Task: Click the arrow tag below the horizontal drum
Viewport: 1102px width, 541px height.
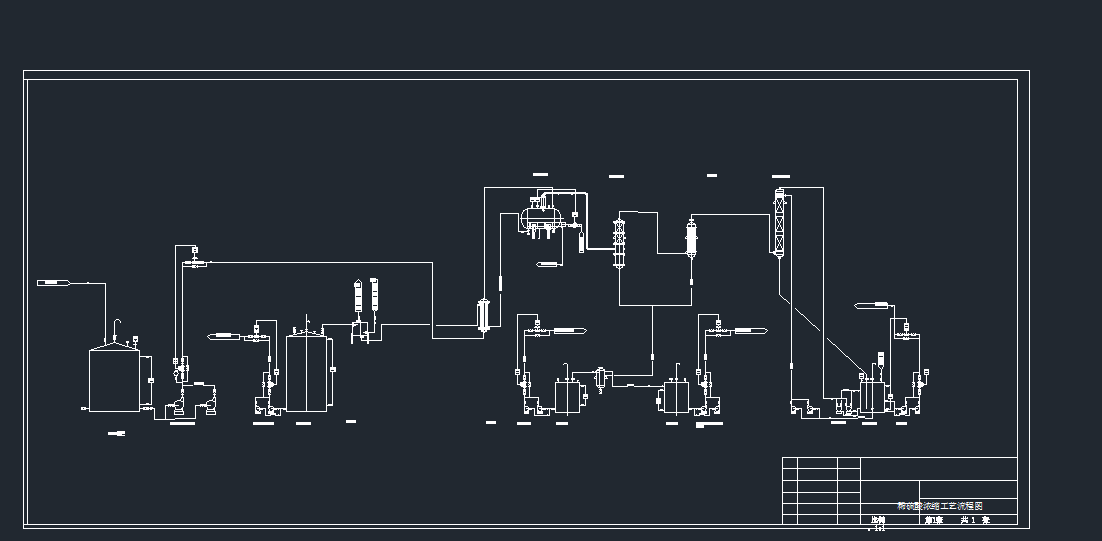Action: point(551,264)
